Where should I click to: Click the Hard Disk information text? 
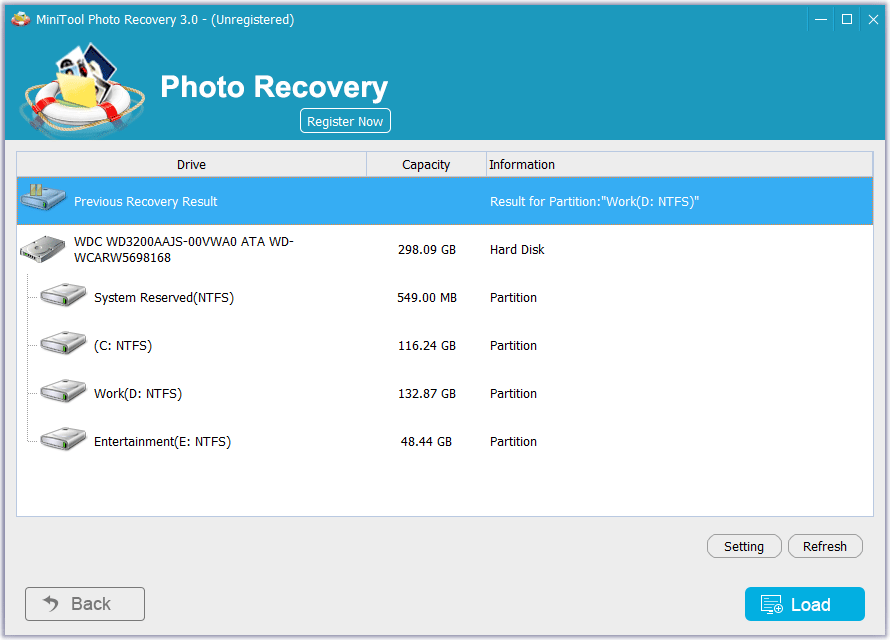517,250
